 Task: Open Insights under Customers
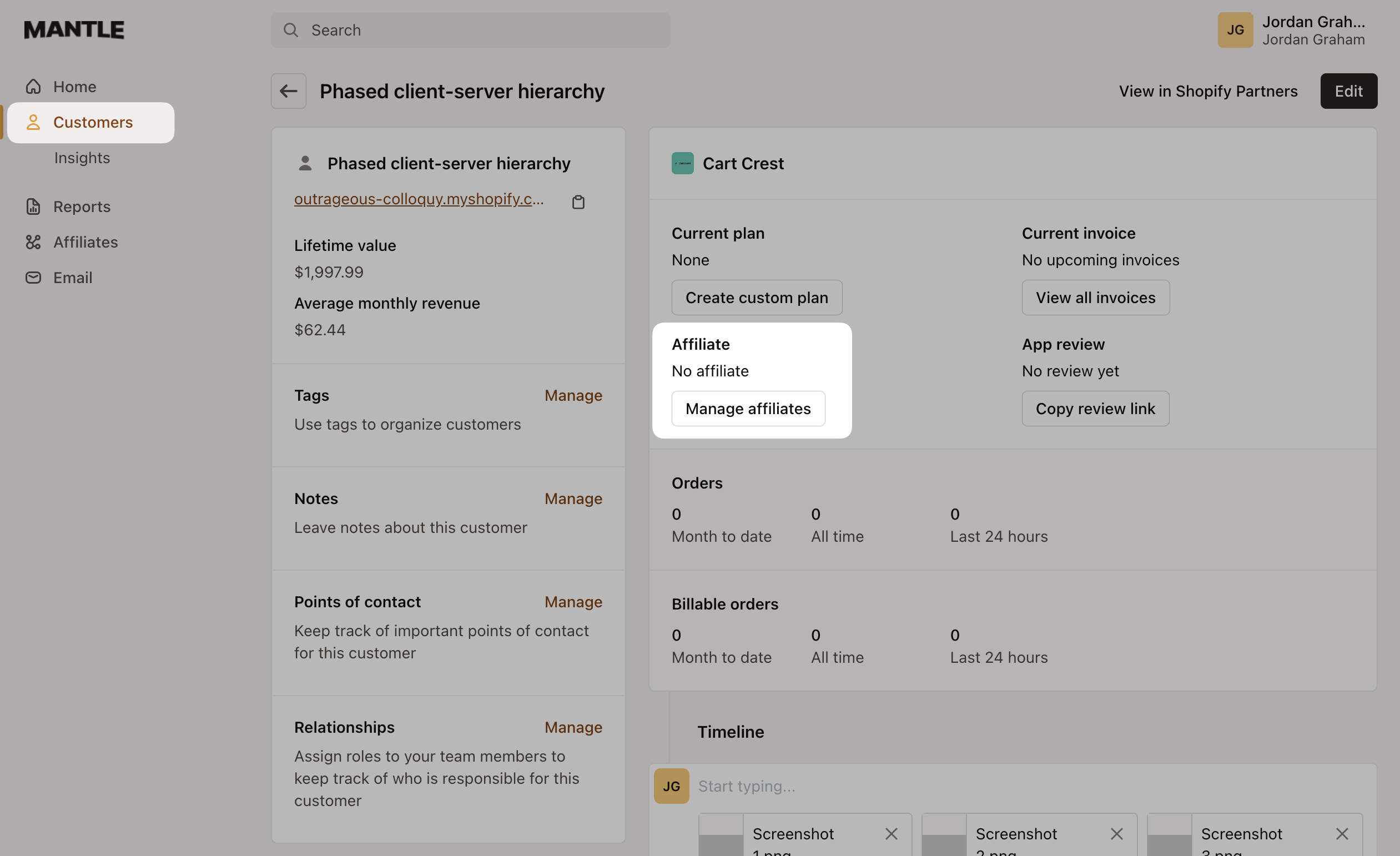click(82, 157)
